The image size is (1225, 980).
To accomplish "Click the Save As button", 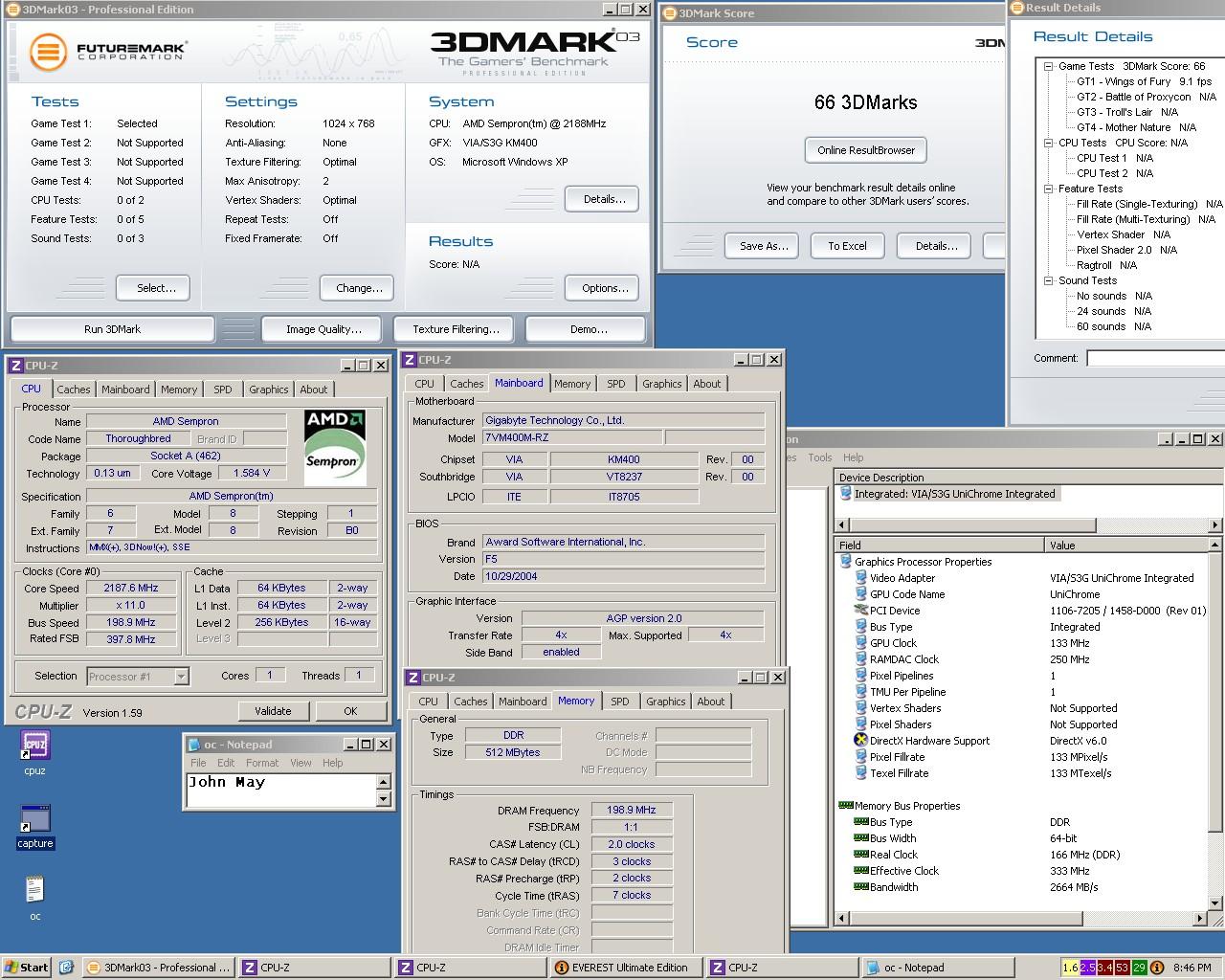I will pos(764,246).
